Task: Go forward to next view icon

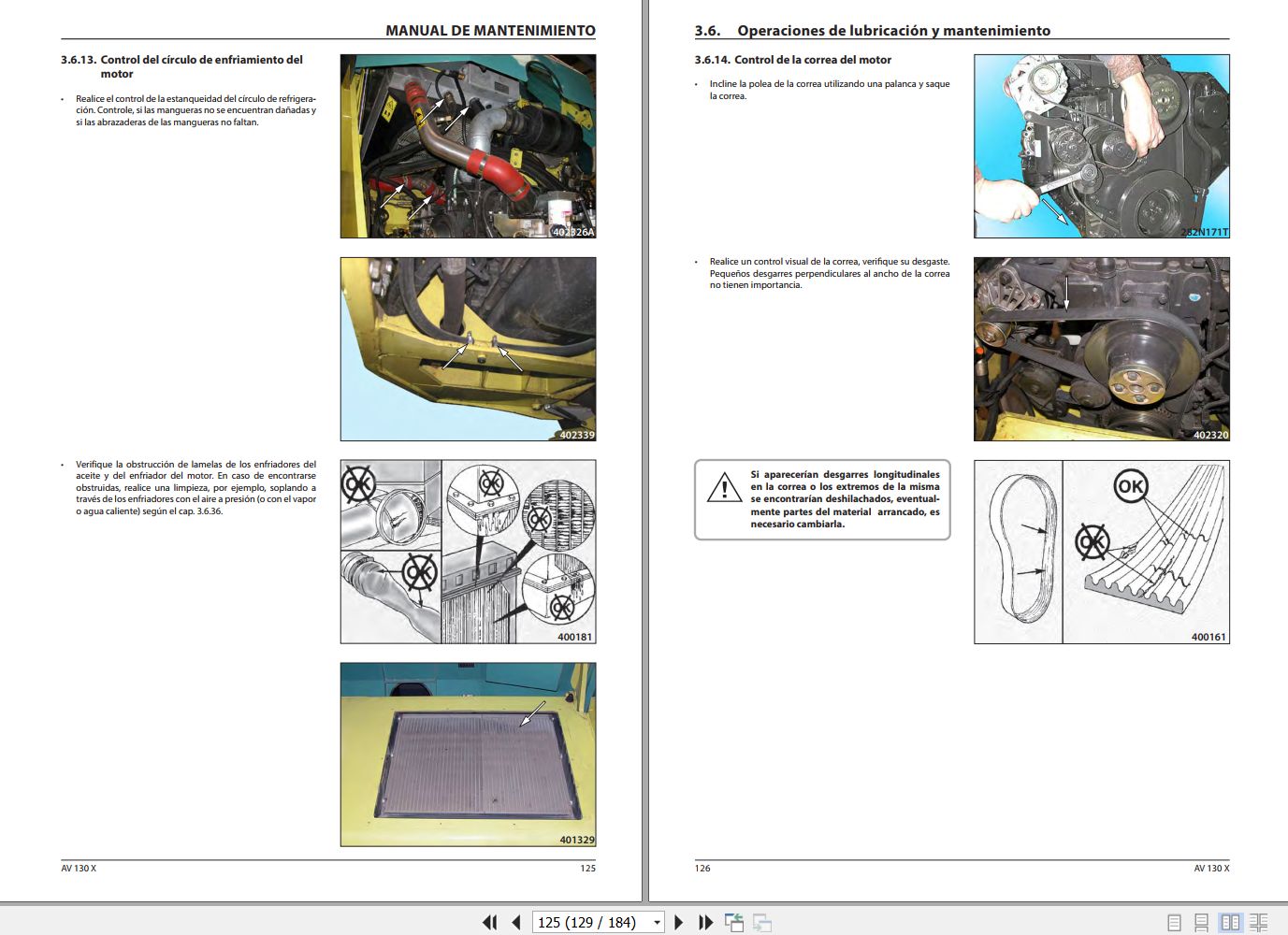Action: click(x=761, y=923)
